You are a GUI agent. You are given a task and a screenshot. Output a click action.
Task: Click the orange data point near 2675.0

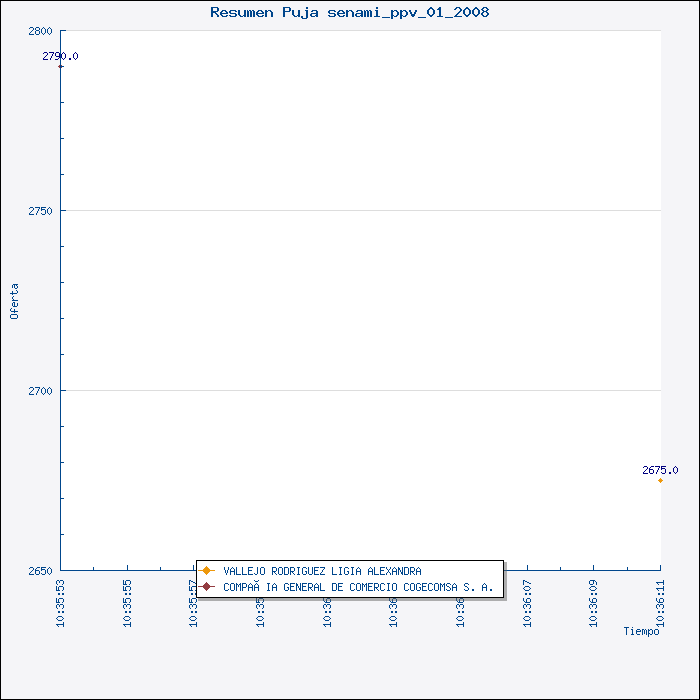[660, 481]
